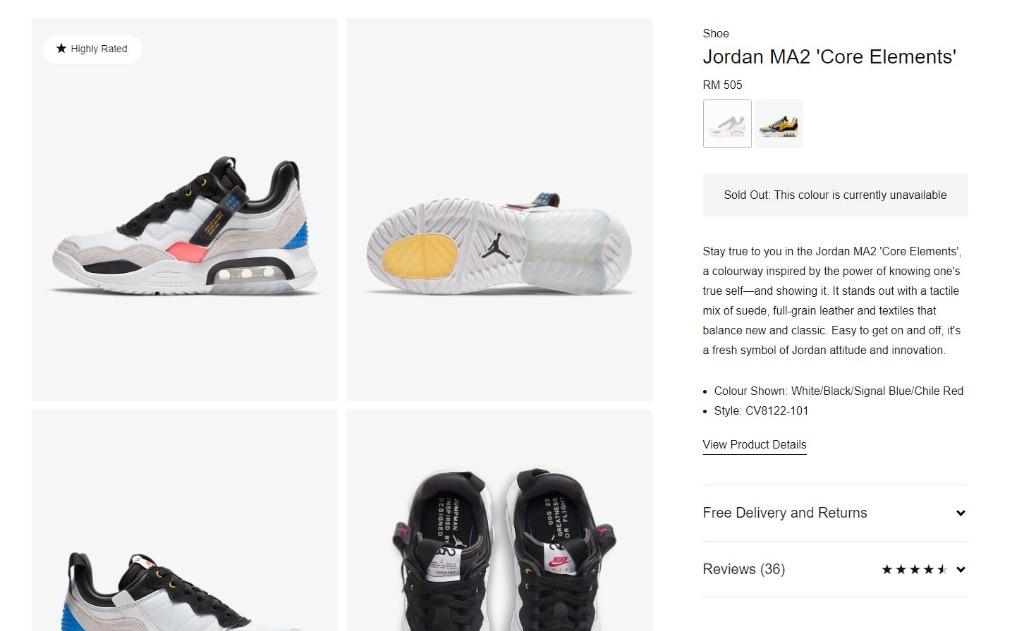Expand the Free Delivery and Returns chevron
This screenshot has width=1024, height=631.
coord(961,513)
